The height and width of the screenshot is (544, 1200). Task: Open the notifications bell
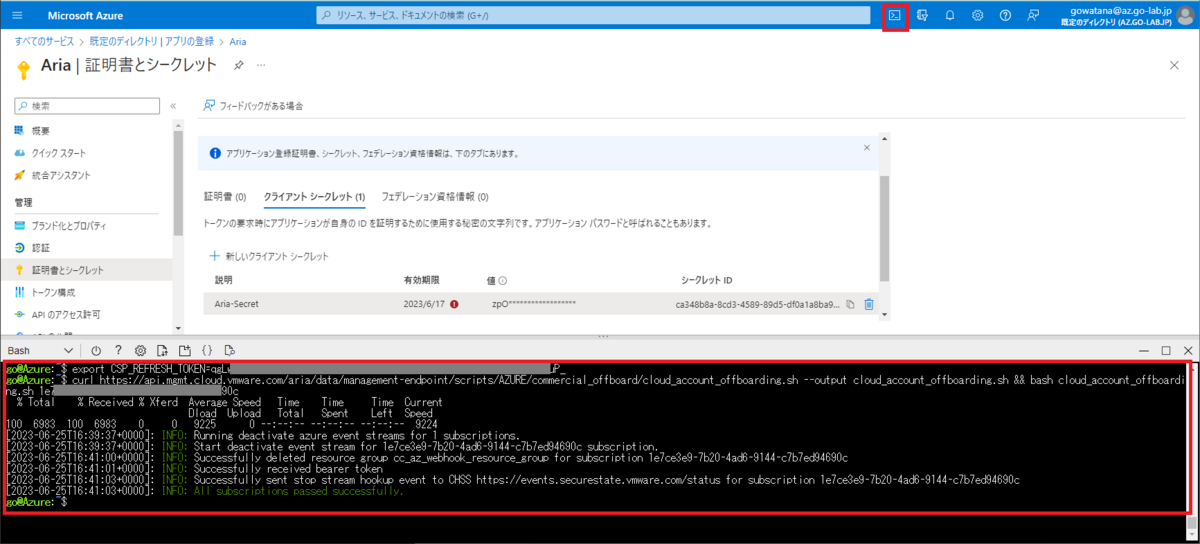(950, 15)
